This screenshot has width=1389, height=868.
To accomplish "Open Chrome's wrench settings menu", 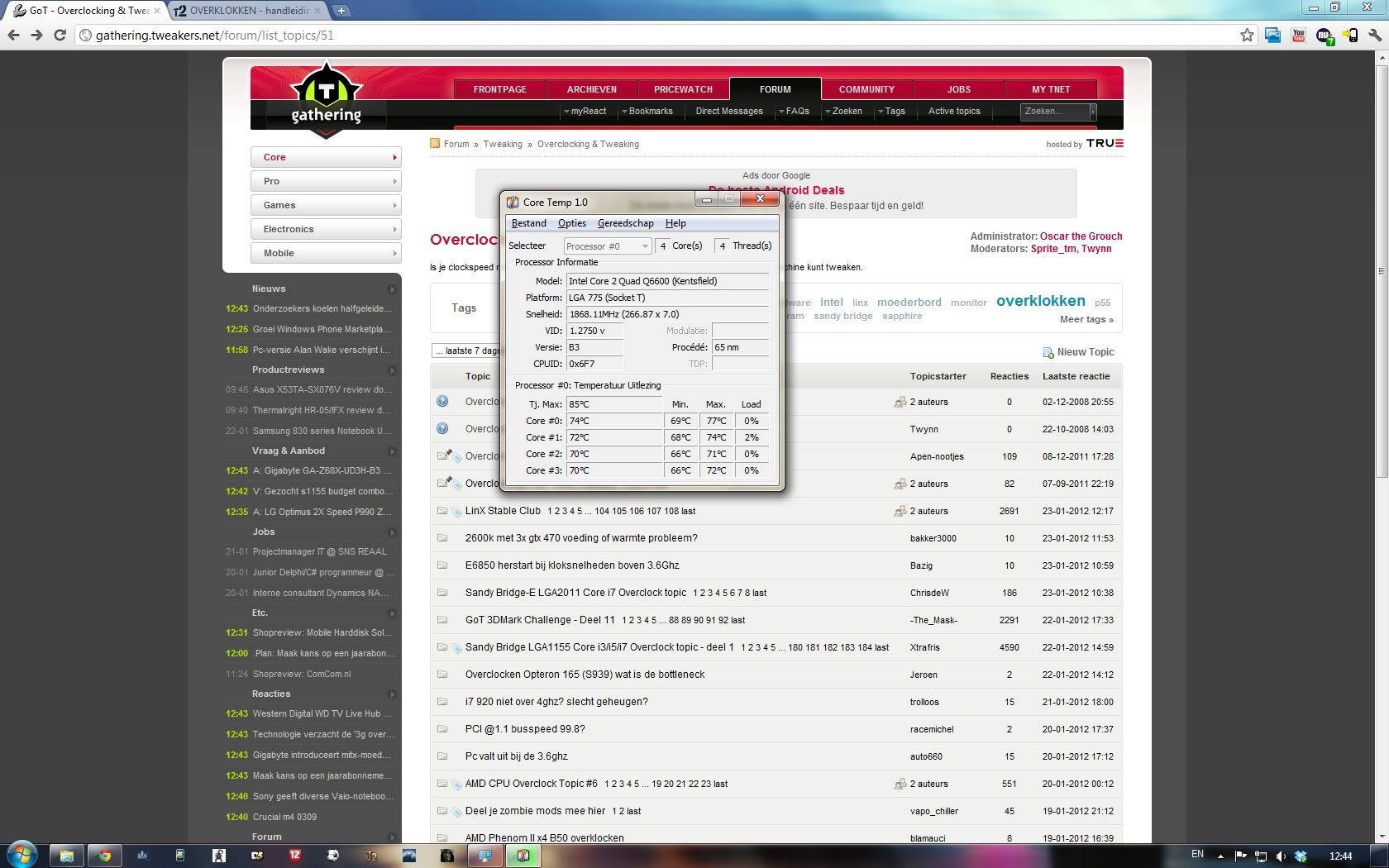I will click(x=1375, y=36).
